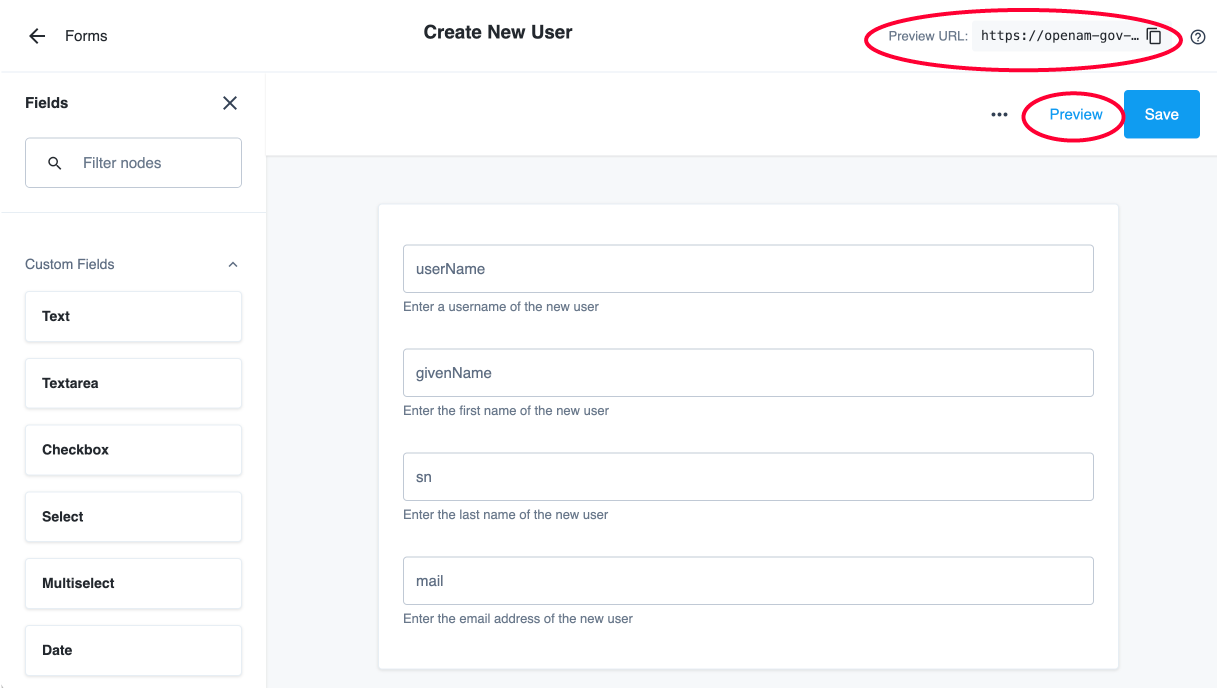Preview the form
This screenshot has height=688, width=1217.
click(x=1073, y=114)
